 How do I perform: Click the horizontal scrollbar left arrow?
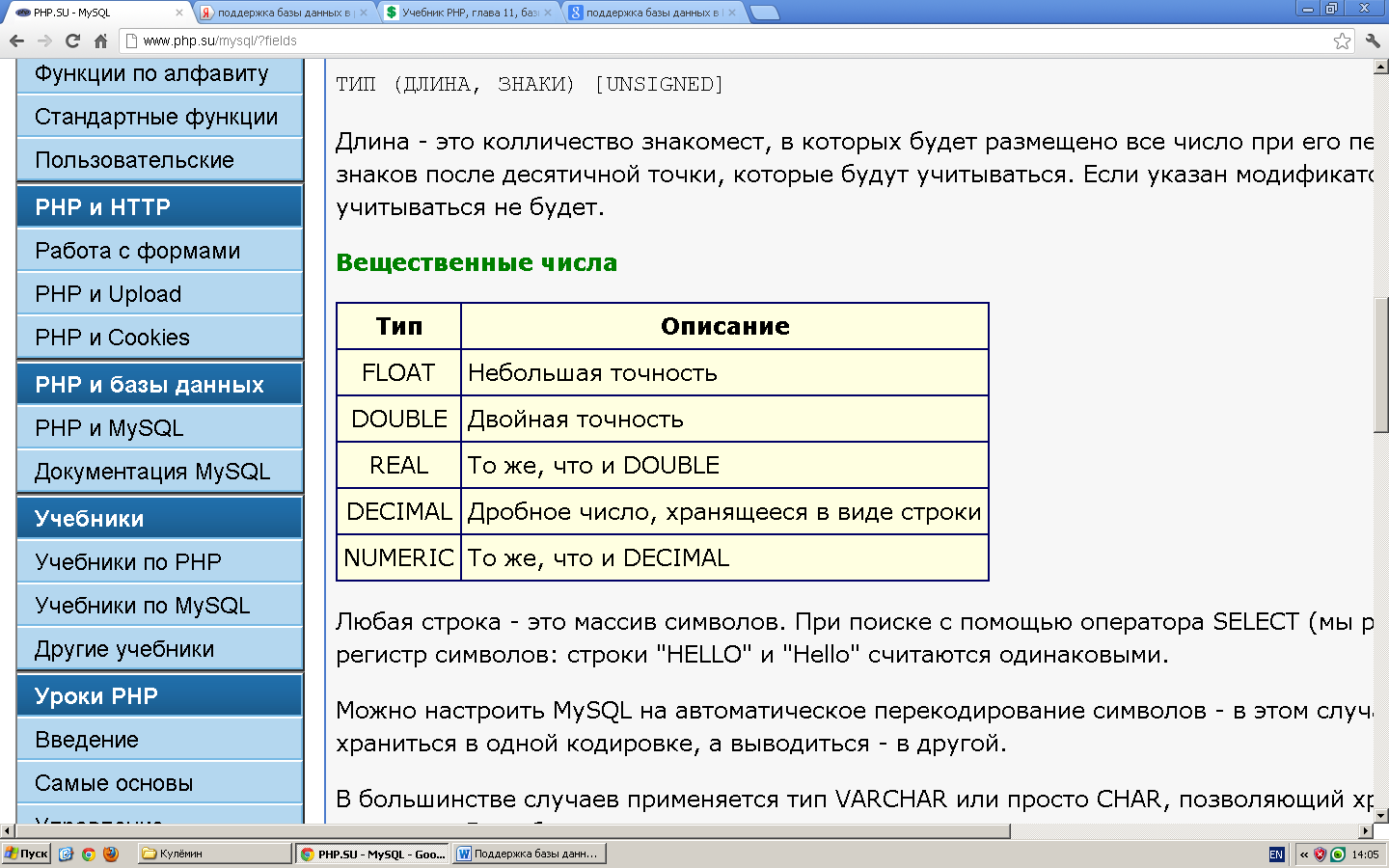point(8,830)
